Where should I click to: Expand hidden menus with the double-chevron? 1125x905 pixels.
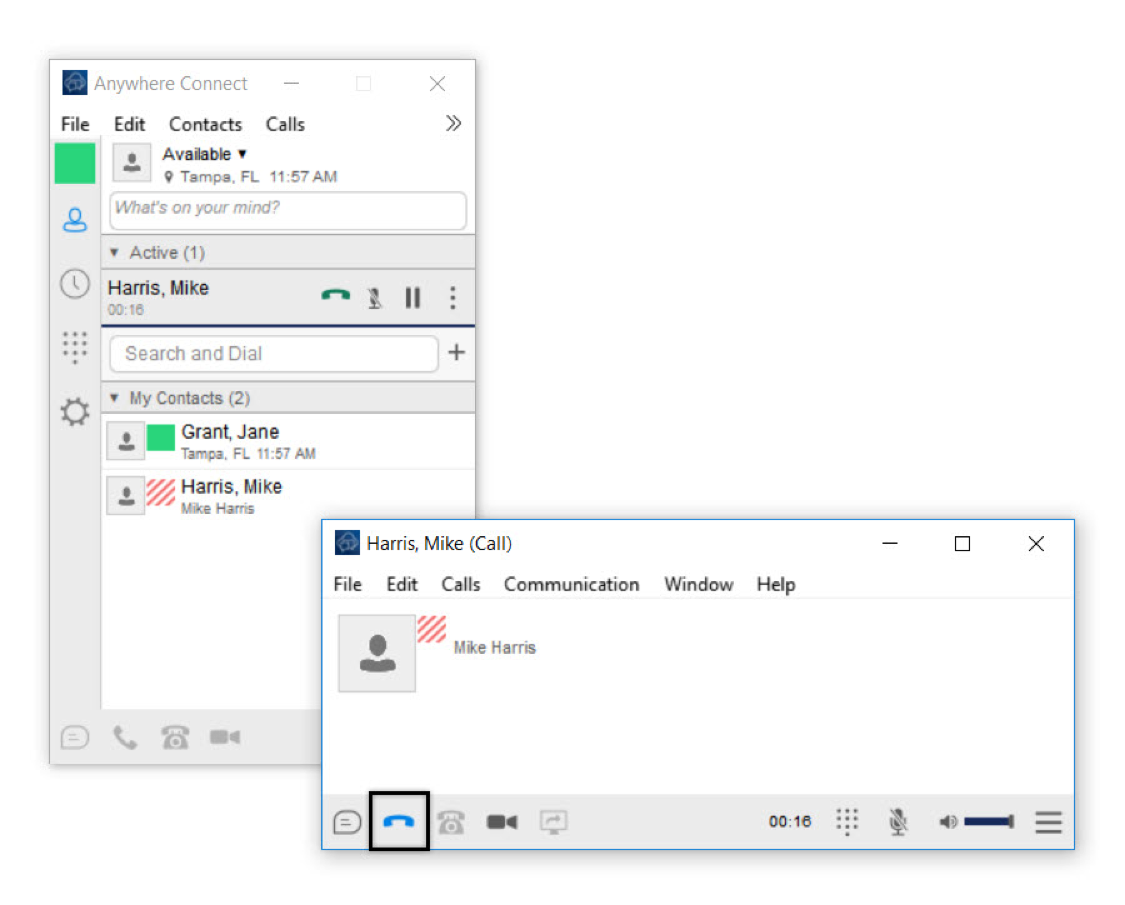pyautogui.click(x=453, y=123)
